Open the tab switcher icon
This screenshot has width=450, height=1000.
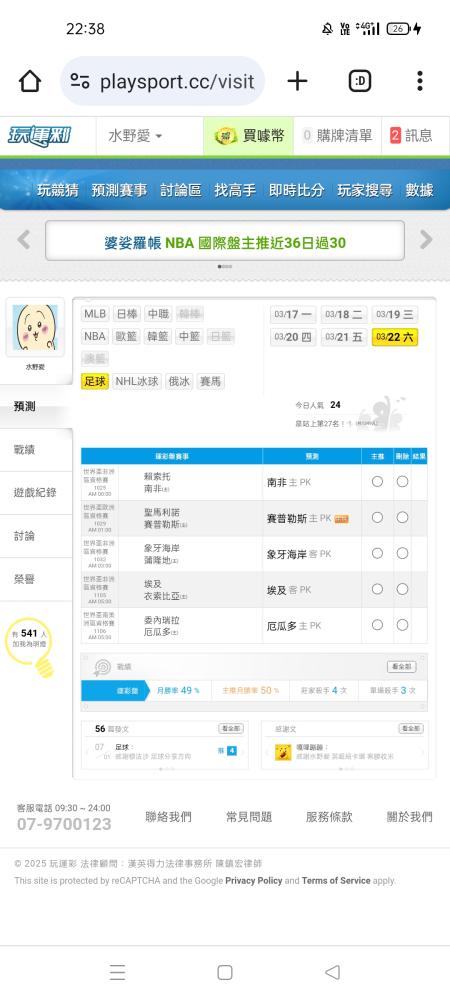(360, 81)
